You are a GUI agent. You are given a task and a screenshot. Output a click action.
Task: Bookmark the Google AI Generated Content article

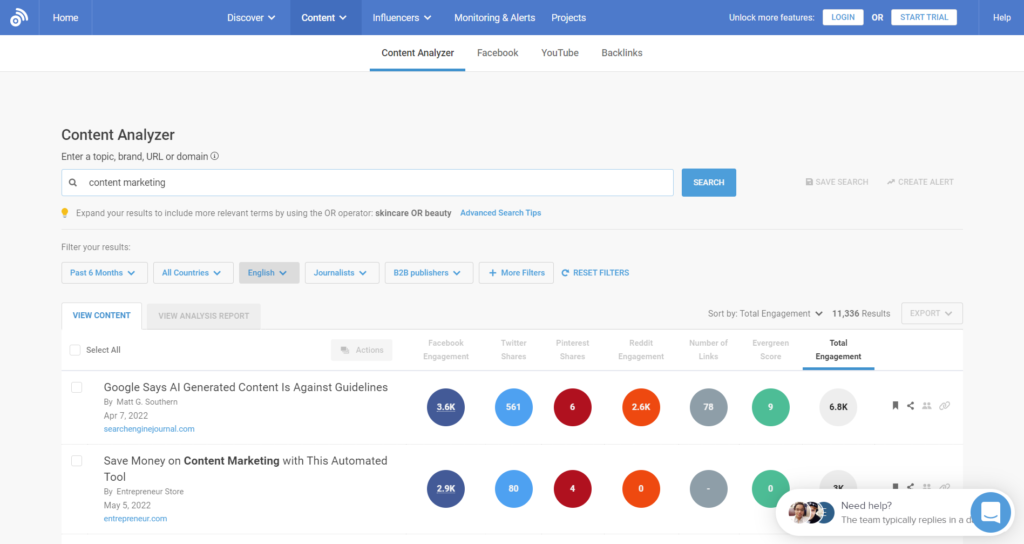coord(895,406)
